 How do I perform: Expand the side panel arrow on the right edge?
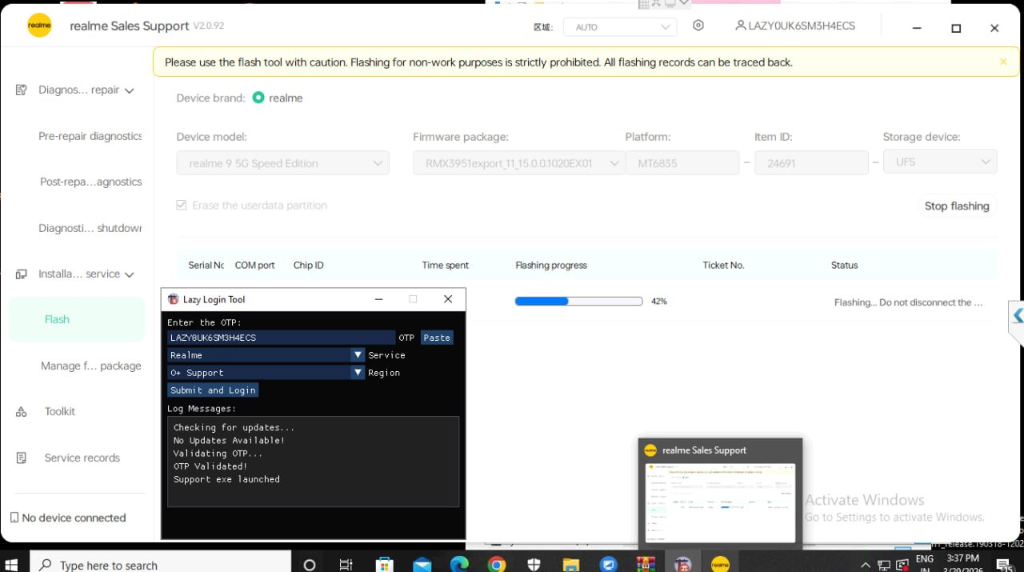pos(1017,316)
